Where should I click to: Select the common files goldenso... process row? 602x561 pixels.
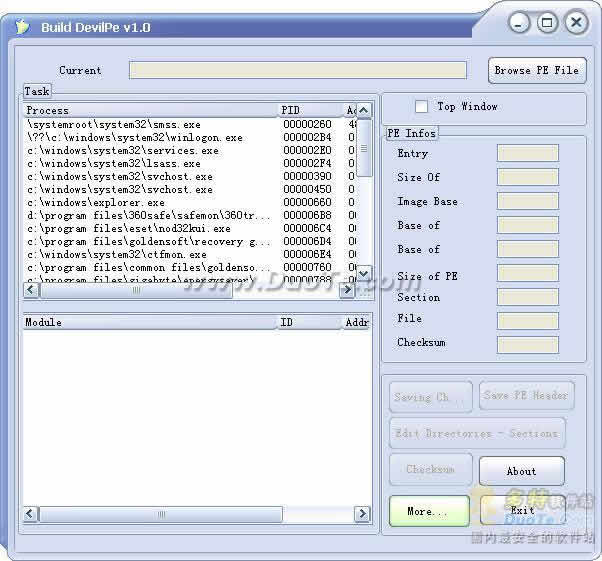[x=190, y=267]
